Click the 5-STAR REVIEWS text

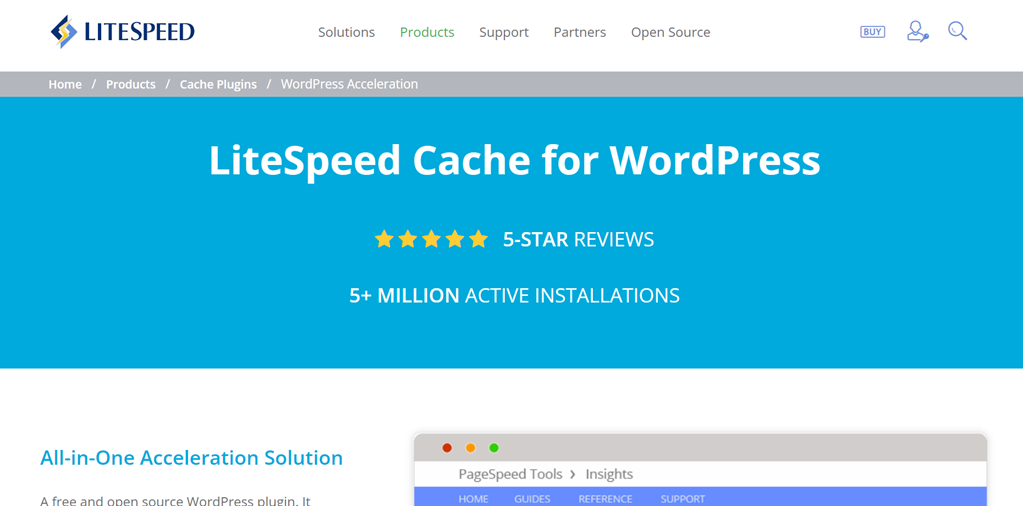(578, 240)
